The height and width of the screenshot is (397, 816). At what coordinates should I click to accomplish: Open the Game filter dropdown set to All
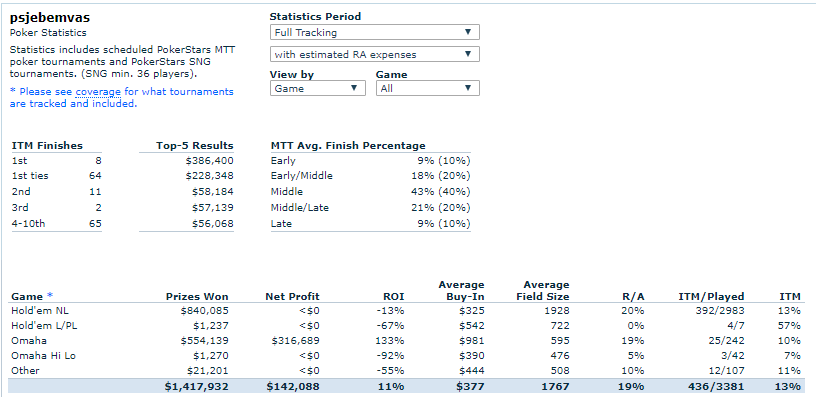427,88
